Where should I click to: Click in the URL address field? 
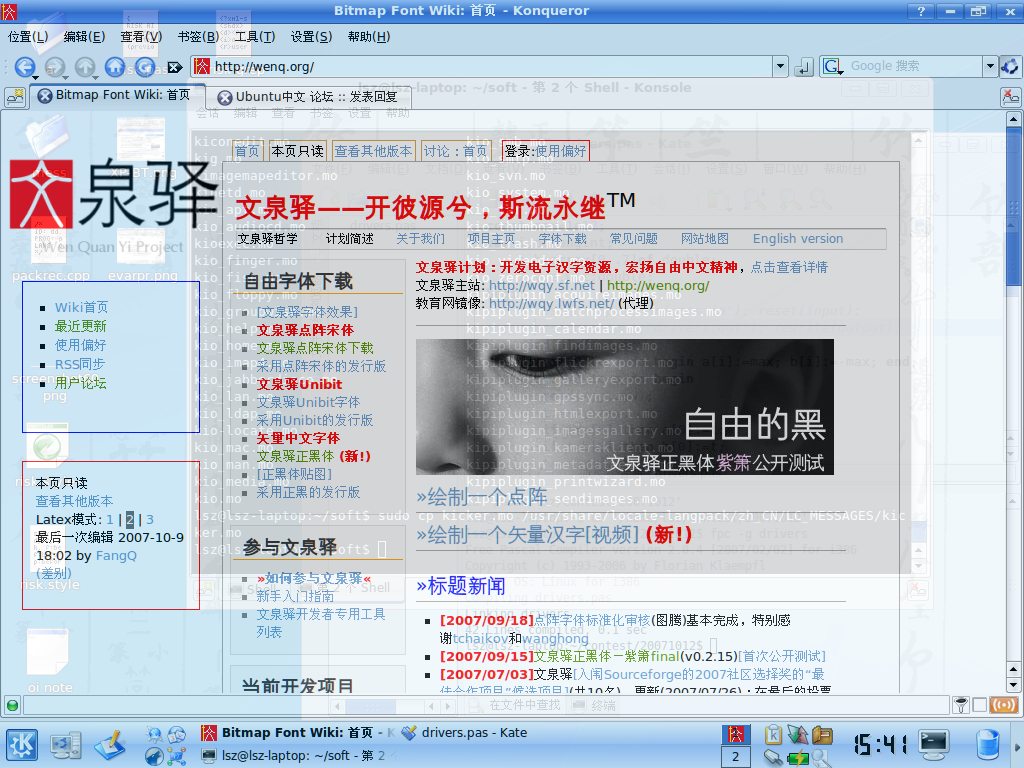tap(491, 67)
